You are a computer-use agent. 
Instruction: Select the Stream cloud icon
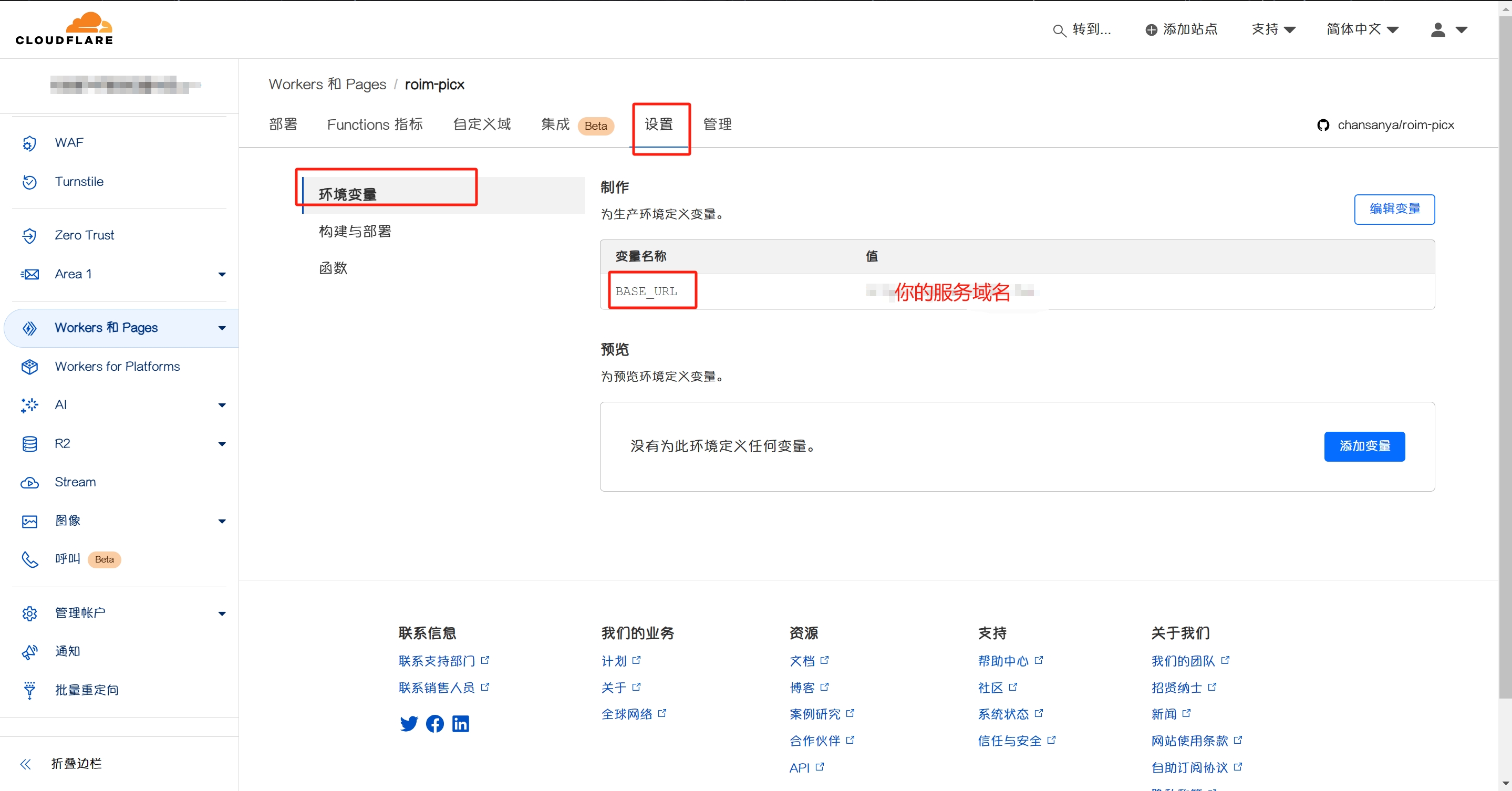pyautogui.click(x=29, y=482)
